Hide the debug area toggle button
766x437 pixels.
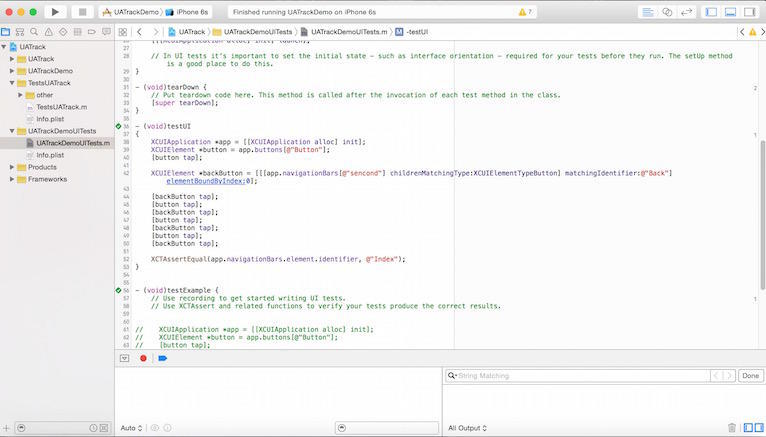pos(125,358)
